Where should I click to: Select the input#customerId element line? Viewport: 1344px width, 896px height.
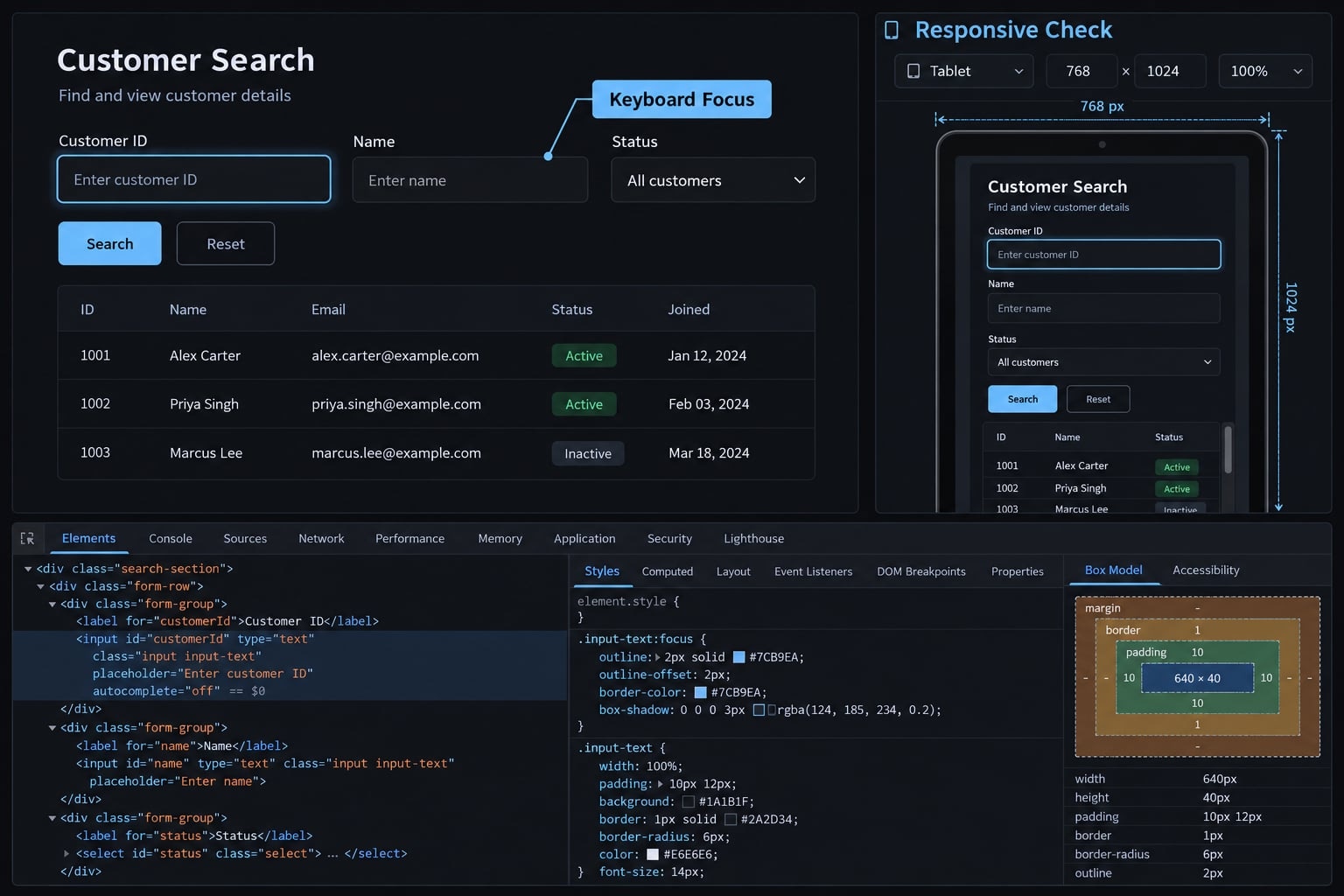[x=290, y=665]
